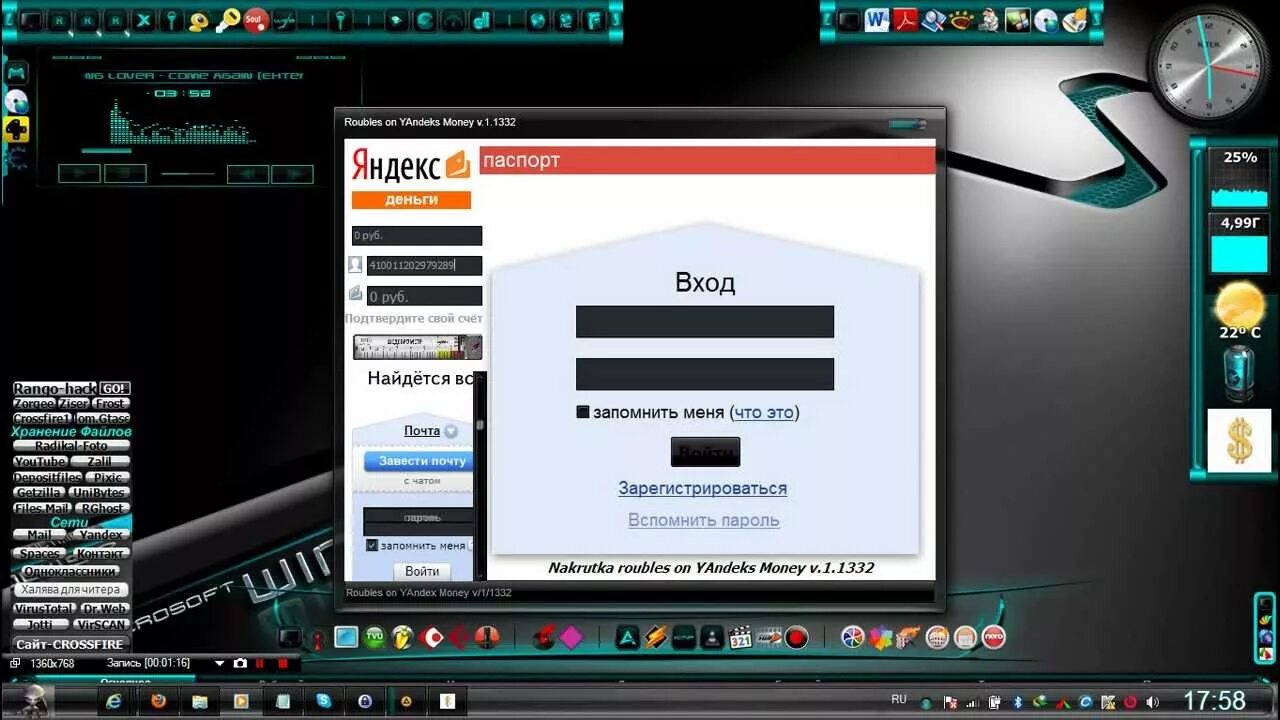Open Microsoft Word from the top-right dock

877,20
